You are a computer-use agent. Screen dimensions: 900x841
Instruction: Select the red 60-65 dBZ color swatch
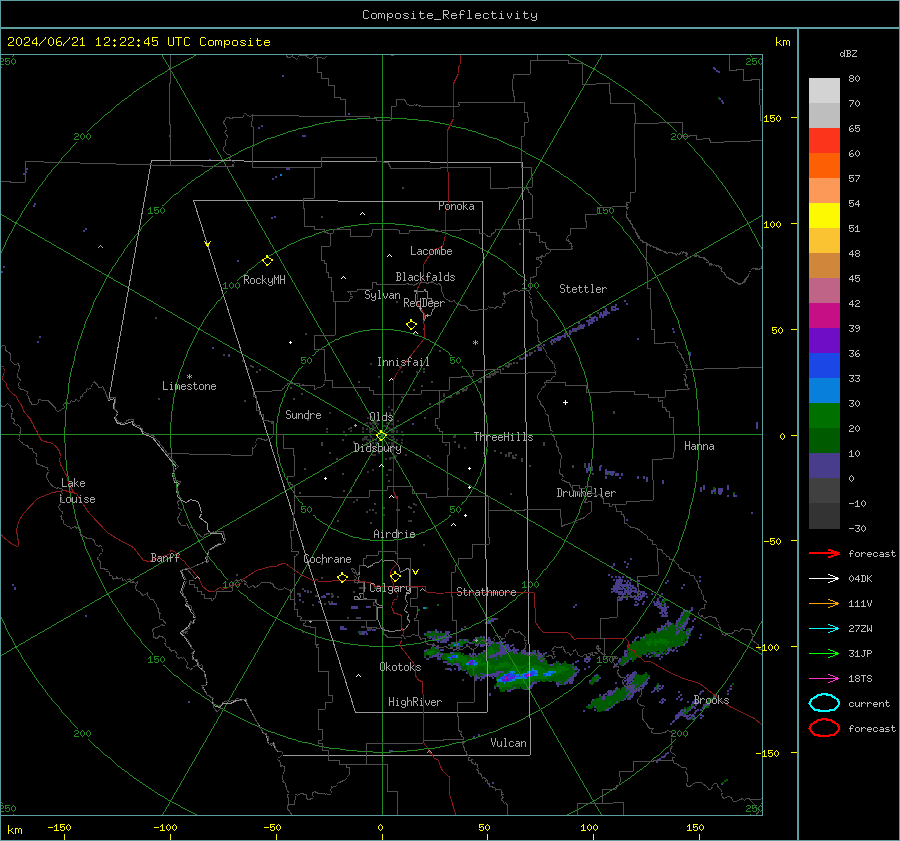(x=824, y=141)
